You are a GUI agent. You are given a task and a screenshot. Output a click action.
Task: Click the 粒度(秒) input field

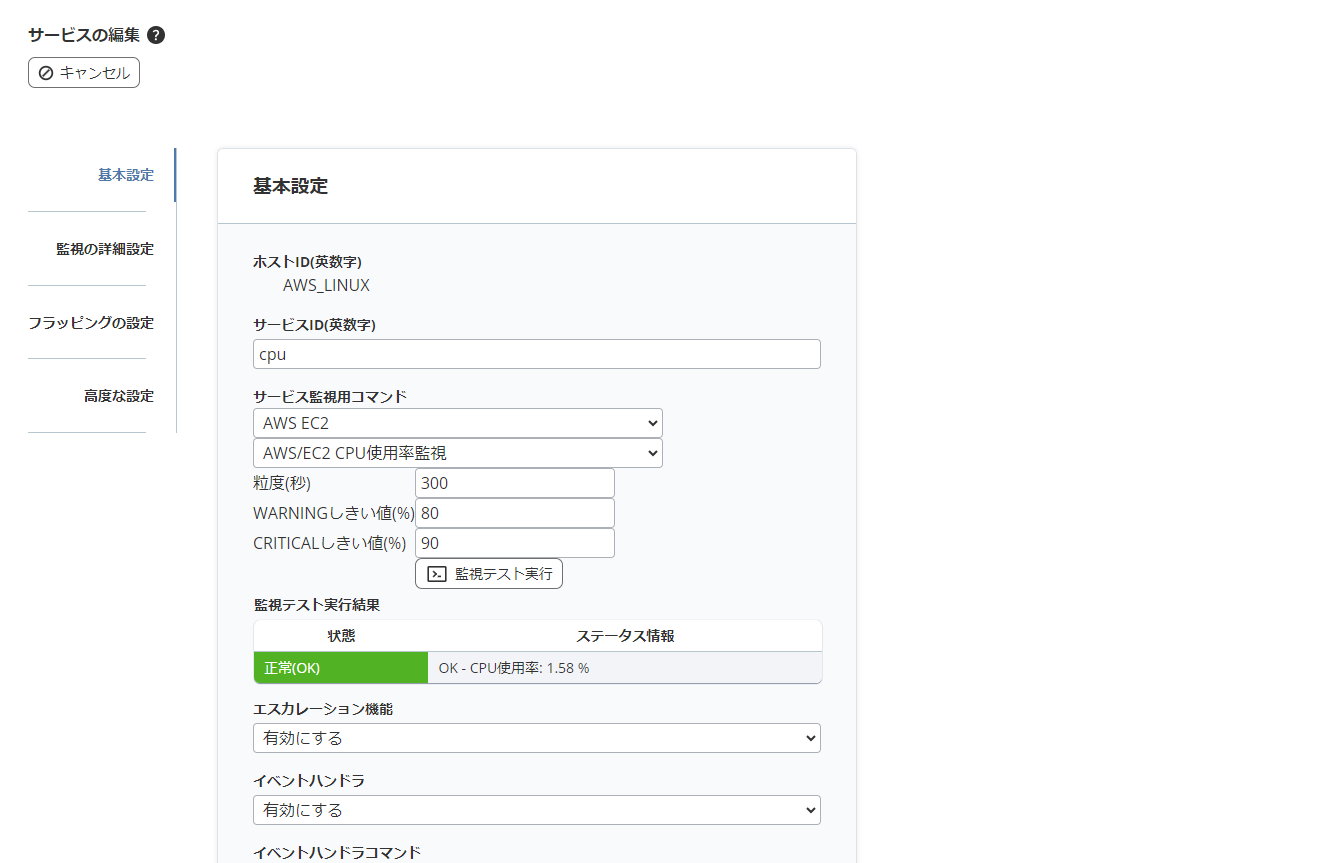[515, 483]
